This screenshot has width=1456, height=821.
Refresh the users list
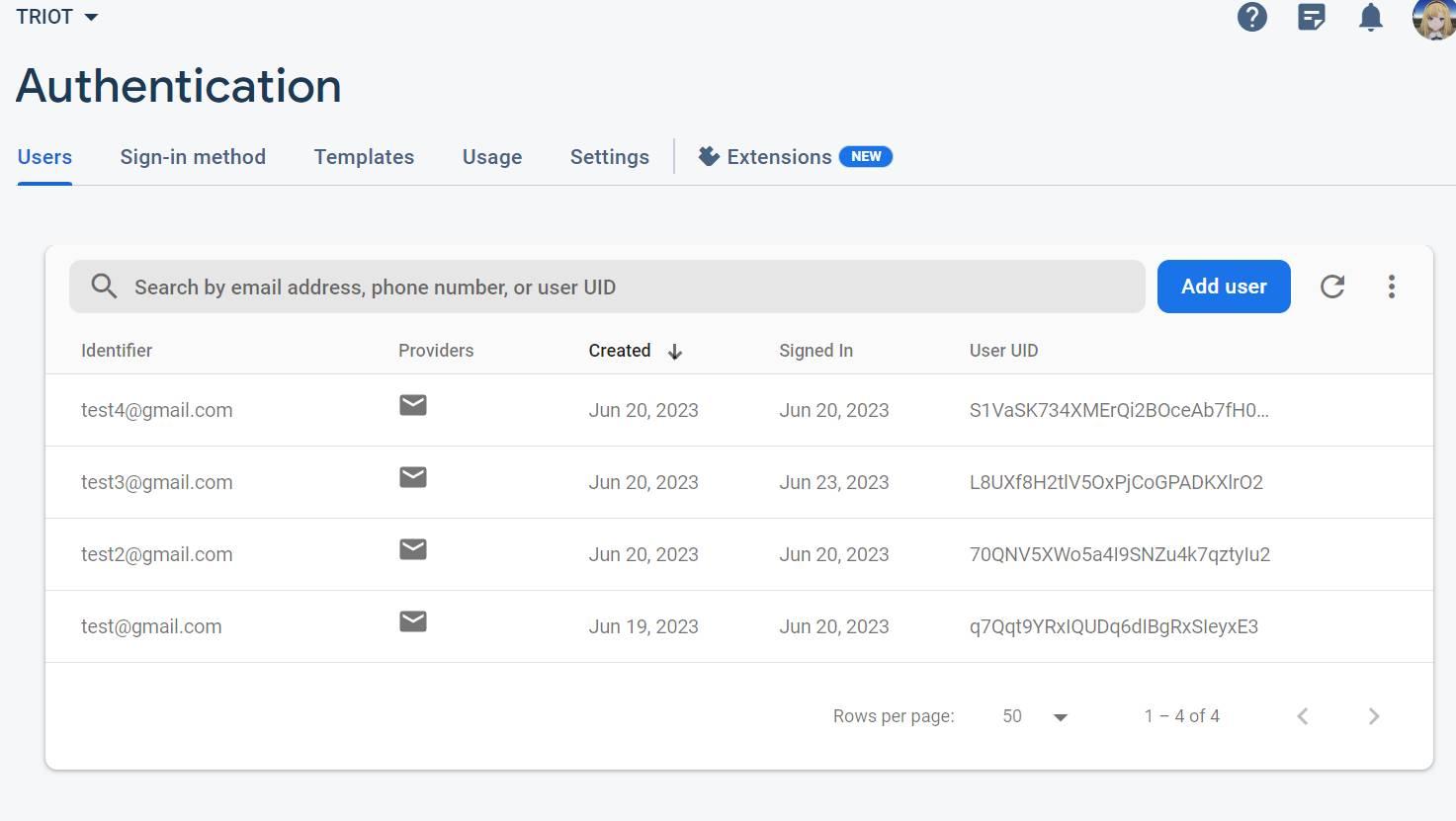click(x=1332, y=287)
